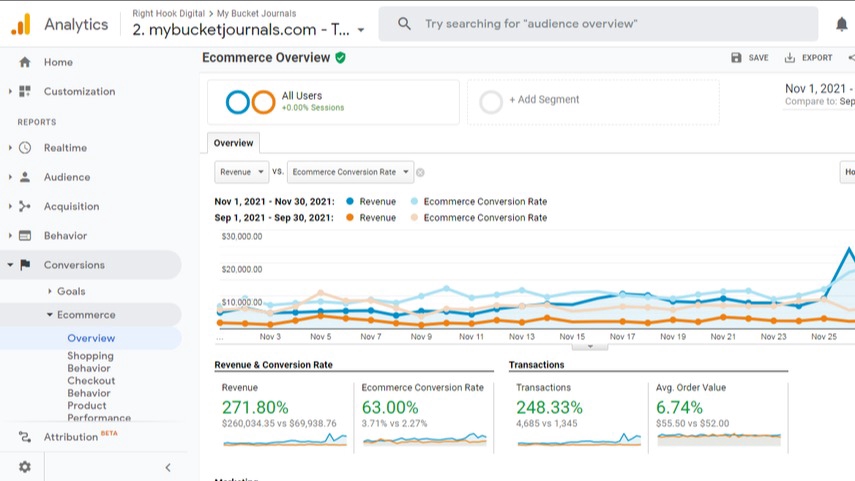Image resolution: width=855 pixels, height=481 pixels.
Task: Open Home in sidebar
Action: pyautogui.click(x=58, y=62)
